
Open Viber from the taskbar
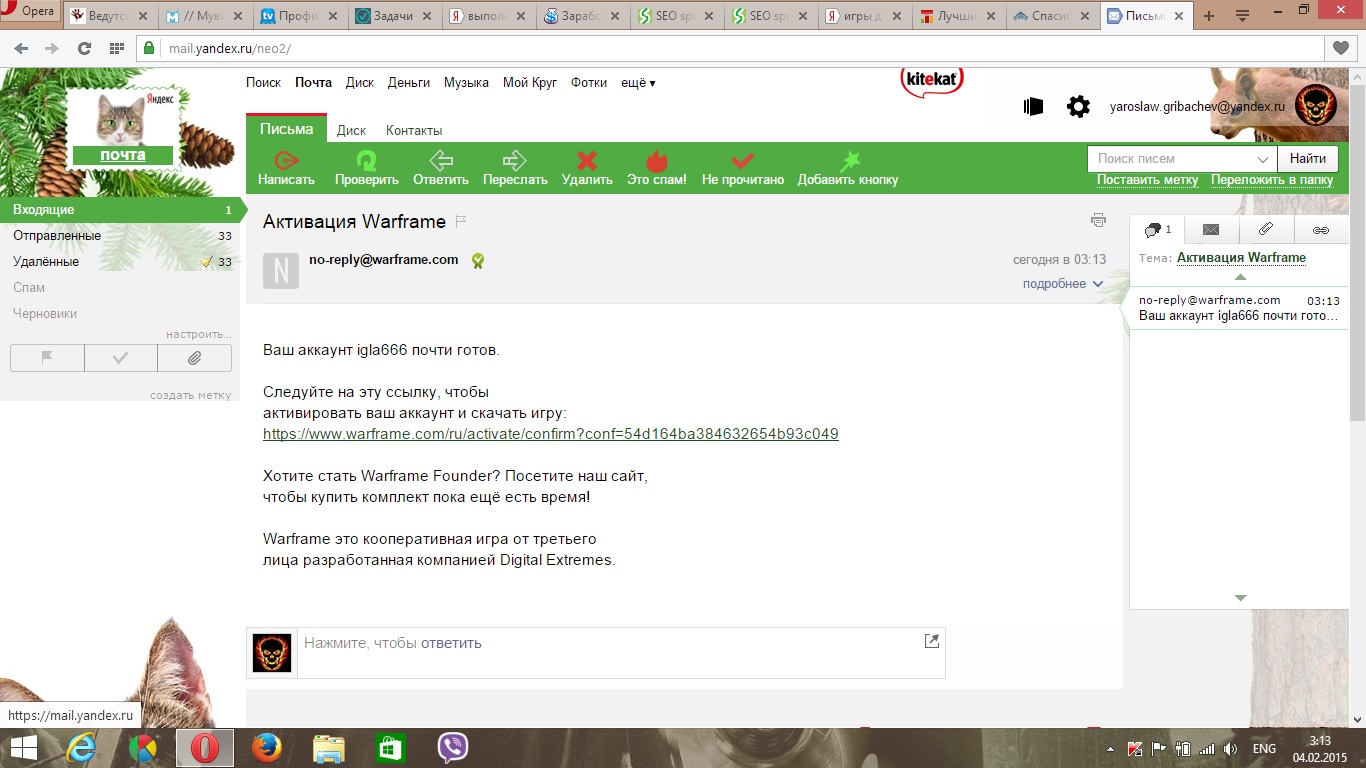[453, 748]
